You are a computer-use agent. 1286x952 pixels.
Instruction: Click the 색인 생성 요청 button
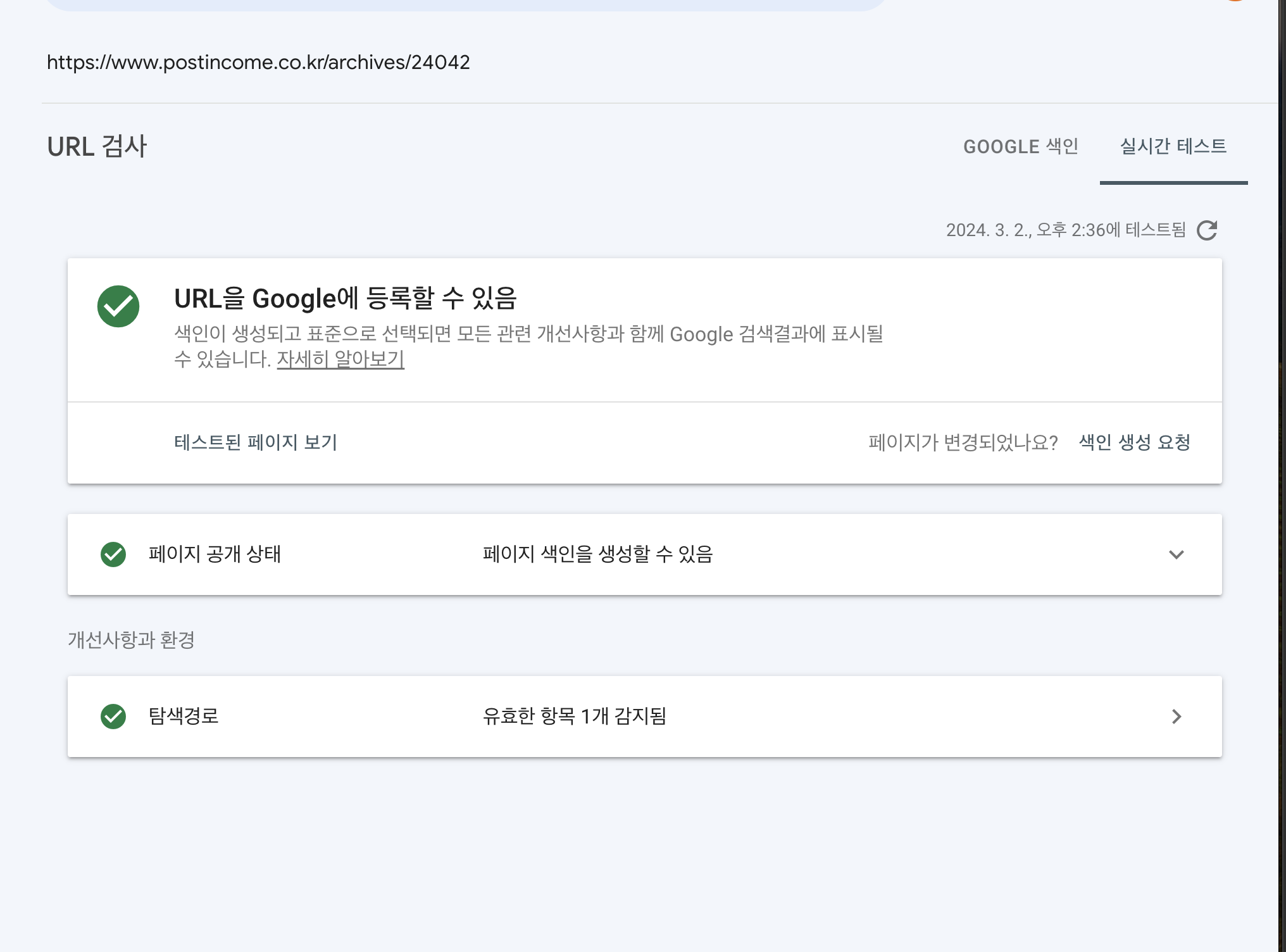[x=1134, y=442]
